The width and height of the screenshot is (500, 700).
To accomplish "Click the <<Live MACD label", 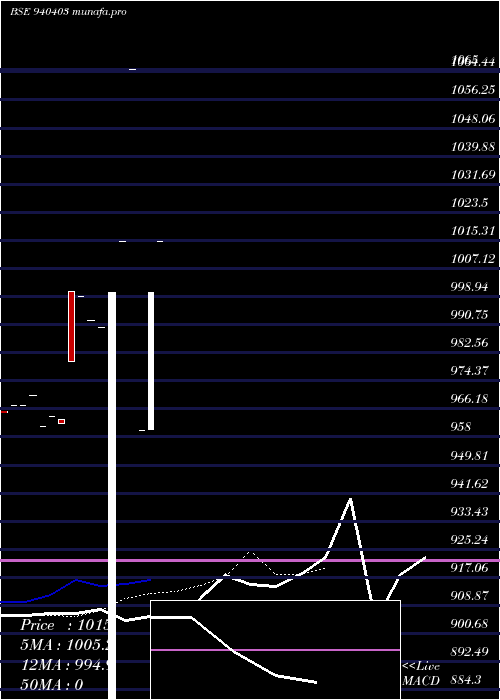I will (421, 674).
